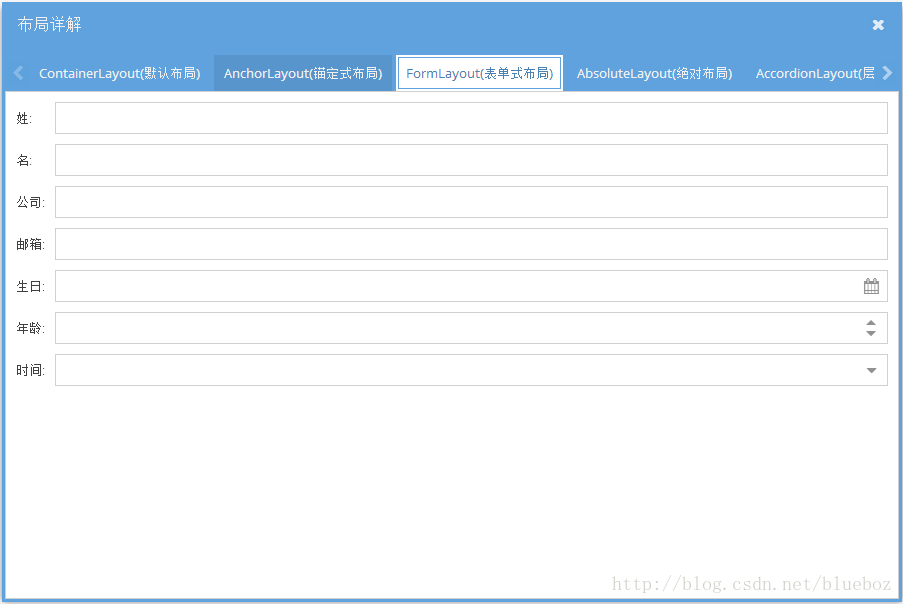The width and height of the screenshot is (903, 604).
Task: Click the 布局详解 window title
Action: point(50,25)
